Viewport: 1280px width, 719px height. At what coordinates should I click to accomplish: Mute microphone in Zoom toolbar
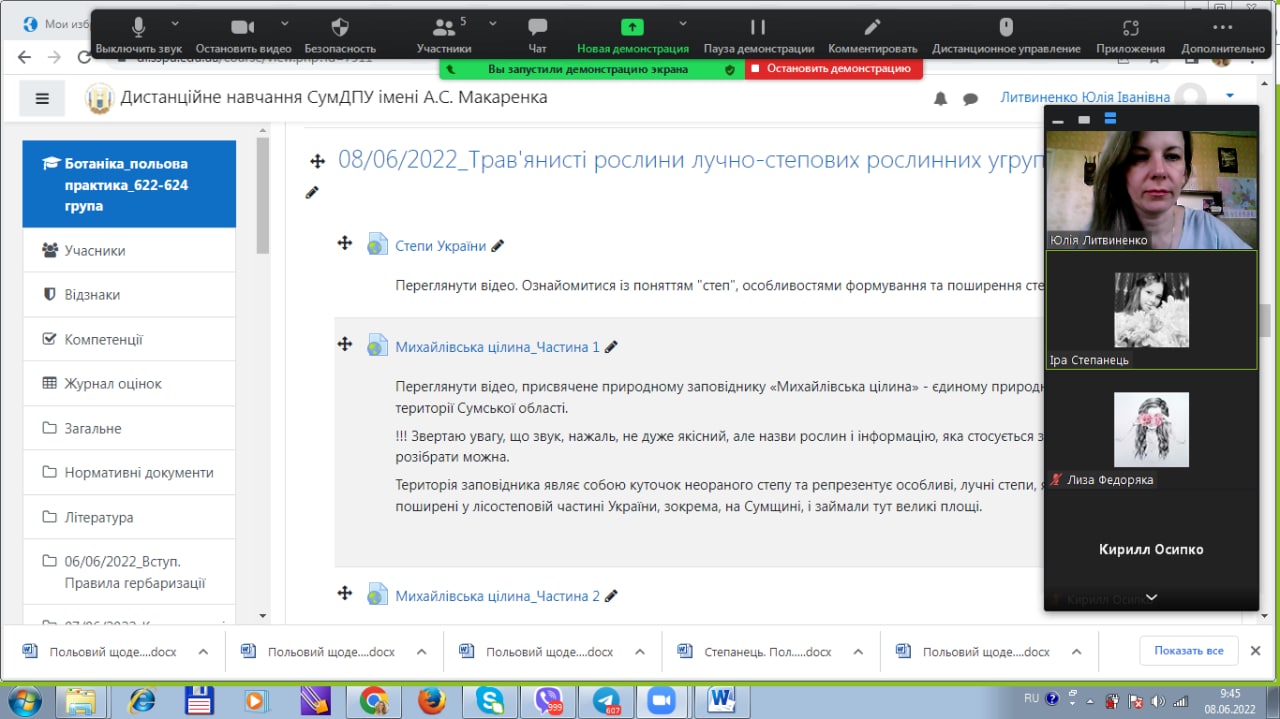[137, 34]
